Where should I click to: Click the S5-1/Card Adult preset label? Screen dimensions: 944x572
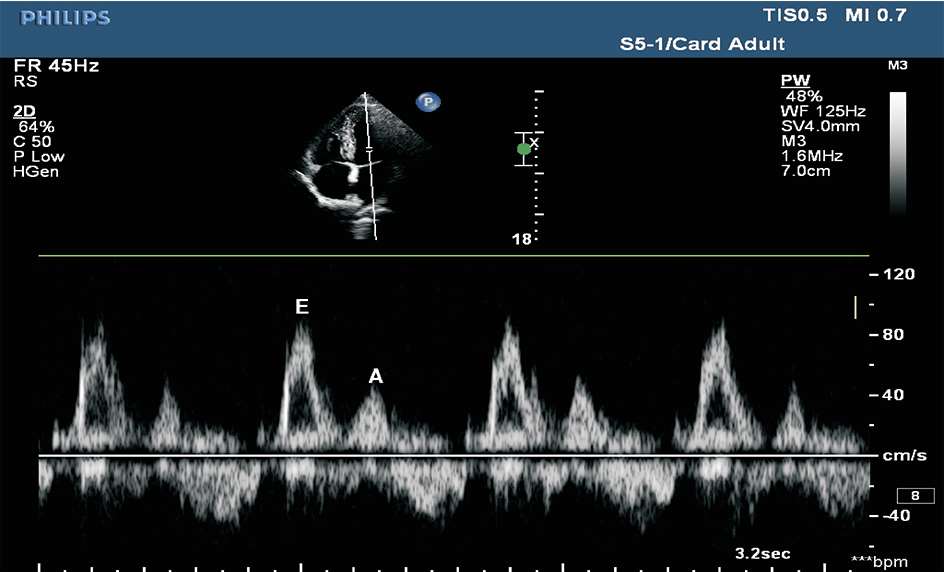point(702,44)
